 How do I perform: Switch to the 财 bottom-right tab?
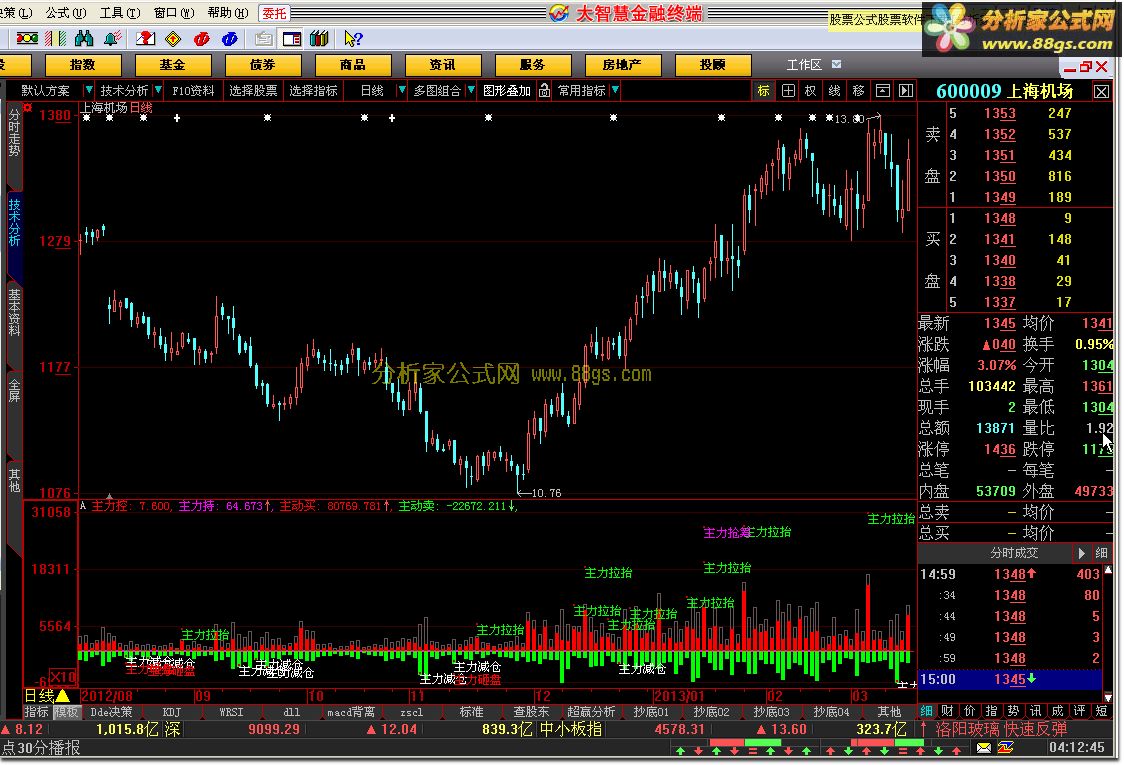(947, 711)
